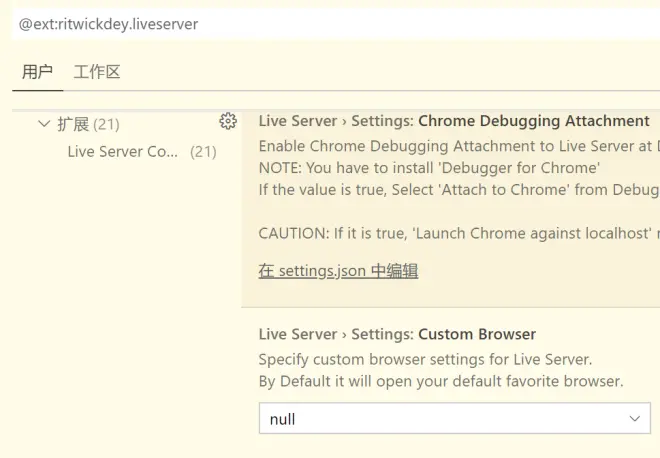Click the (21) count next to Live Server Co...
Viewport: 660px width, 458px height.
(203, 152)
